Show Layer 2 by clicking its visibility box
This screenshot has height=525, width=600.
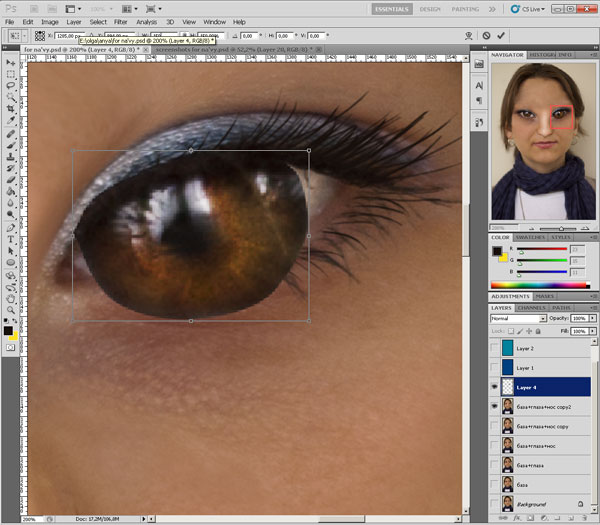[x=496, y=347]
